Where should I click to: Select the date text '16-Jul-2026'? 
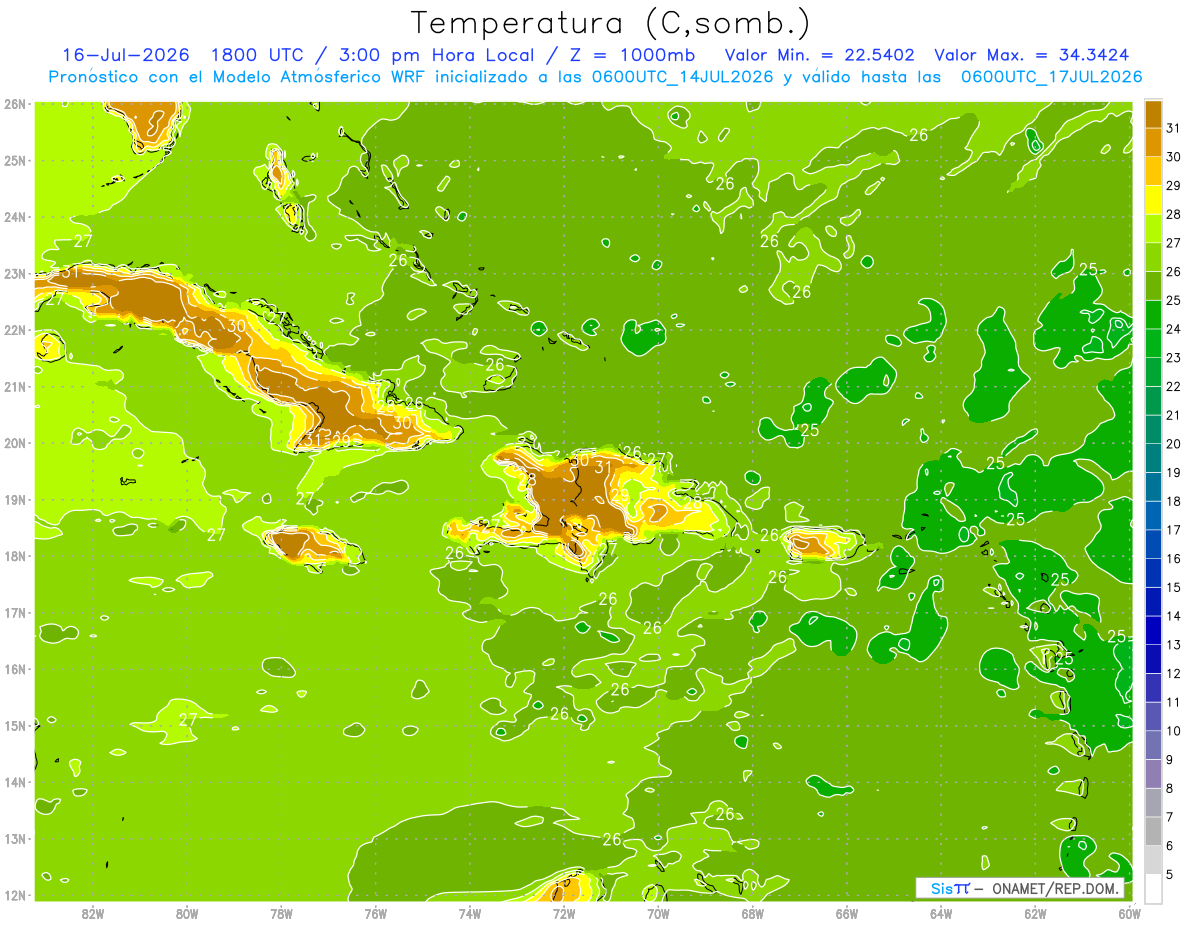coord(126,55)
